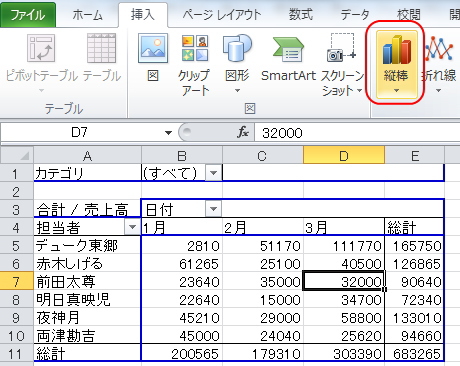Screen dimensions: 460x366
Task: Open the illustrations group dialog launcher
Action: pyautogui.click(x=250, y=108)
